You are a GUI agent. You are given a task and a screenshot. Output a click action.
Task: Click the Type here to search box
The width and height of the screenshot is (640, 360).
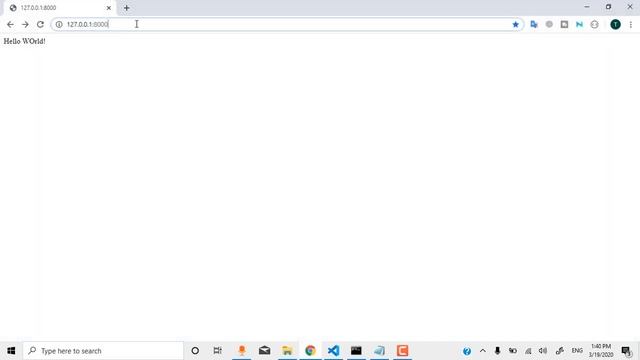103,351
